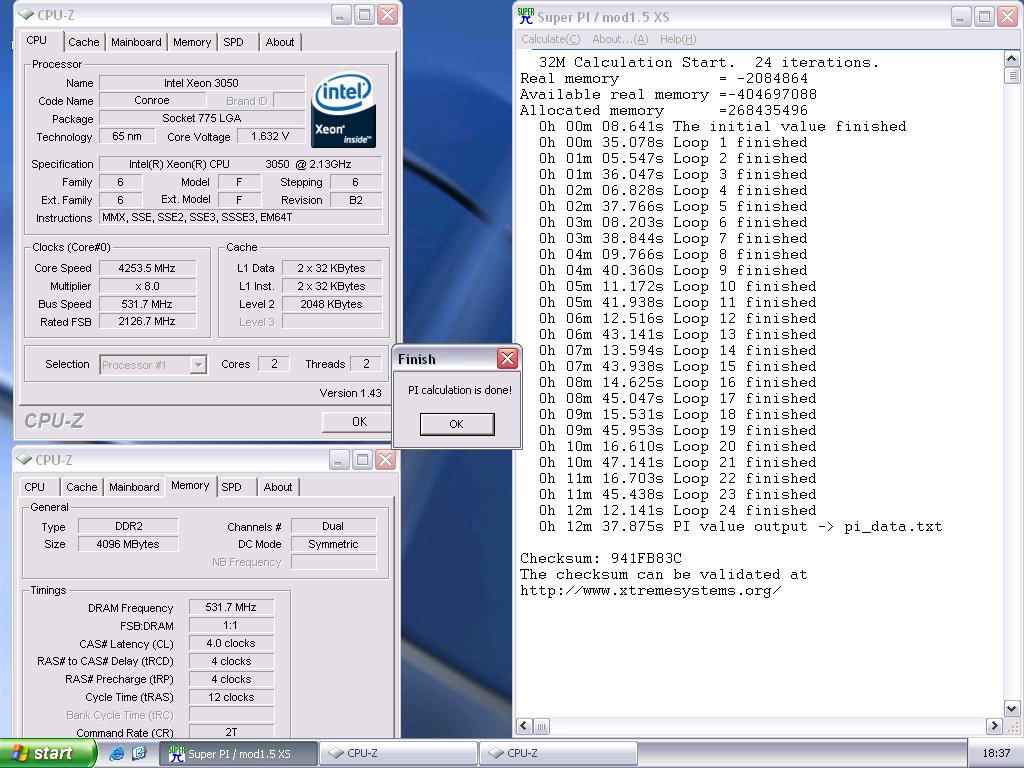The width and height of the screenshot is (1024, 768).
Task: Open the Windows Start menu
Action: coord(48,754)
